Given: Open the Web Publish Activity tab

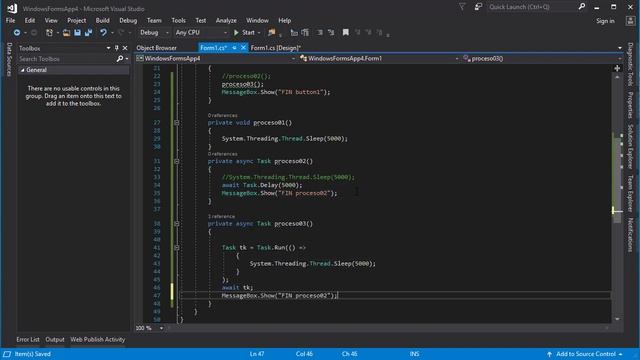Looking at the screenshot, I should coord(98,340).
